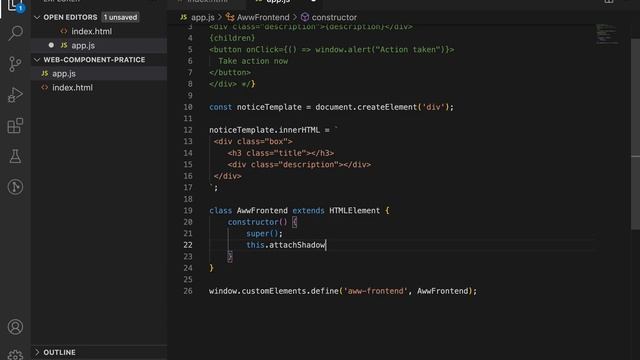Open app.js in the project file tree
Screen dimensions: 640x360
[64, 73]
